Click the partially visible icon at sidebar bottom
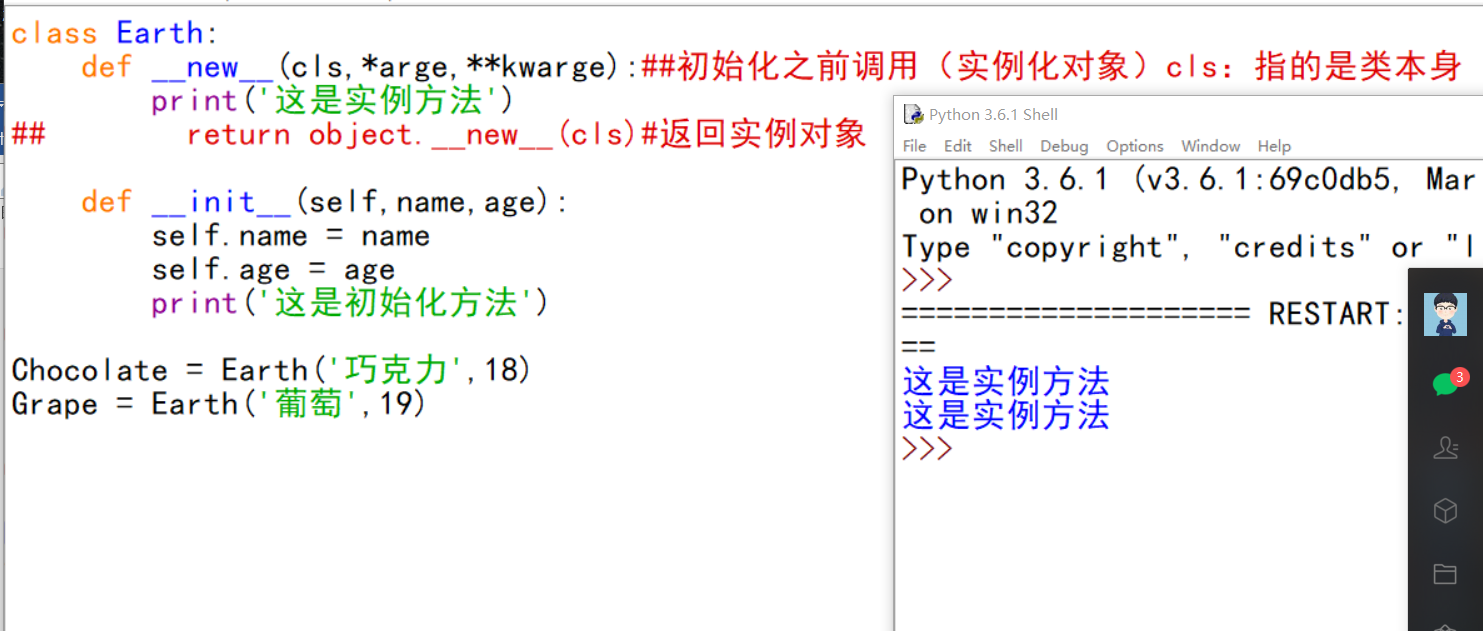The height and width of the screenshot is (631, 1483). 1445,625
